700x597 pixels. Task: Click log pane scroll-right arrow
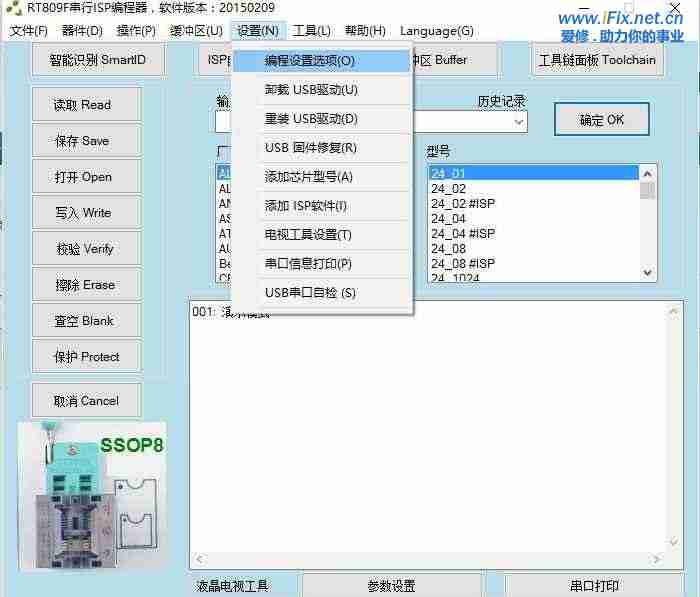coord(656,559)
